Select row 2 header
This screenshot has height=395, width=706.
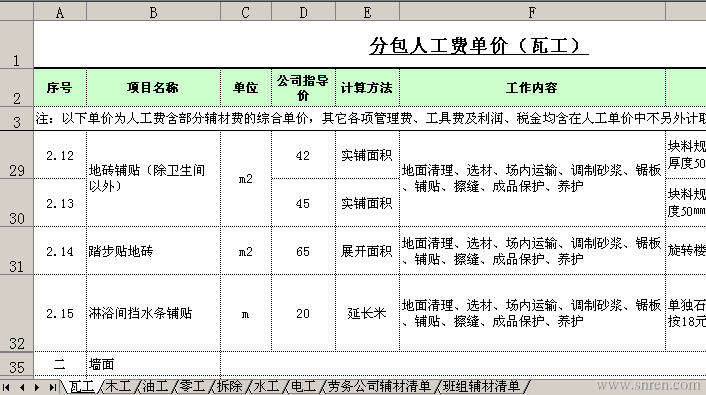[17, 88]
